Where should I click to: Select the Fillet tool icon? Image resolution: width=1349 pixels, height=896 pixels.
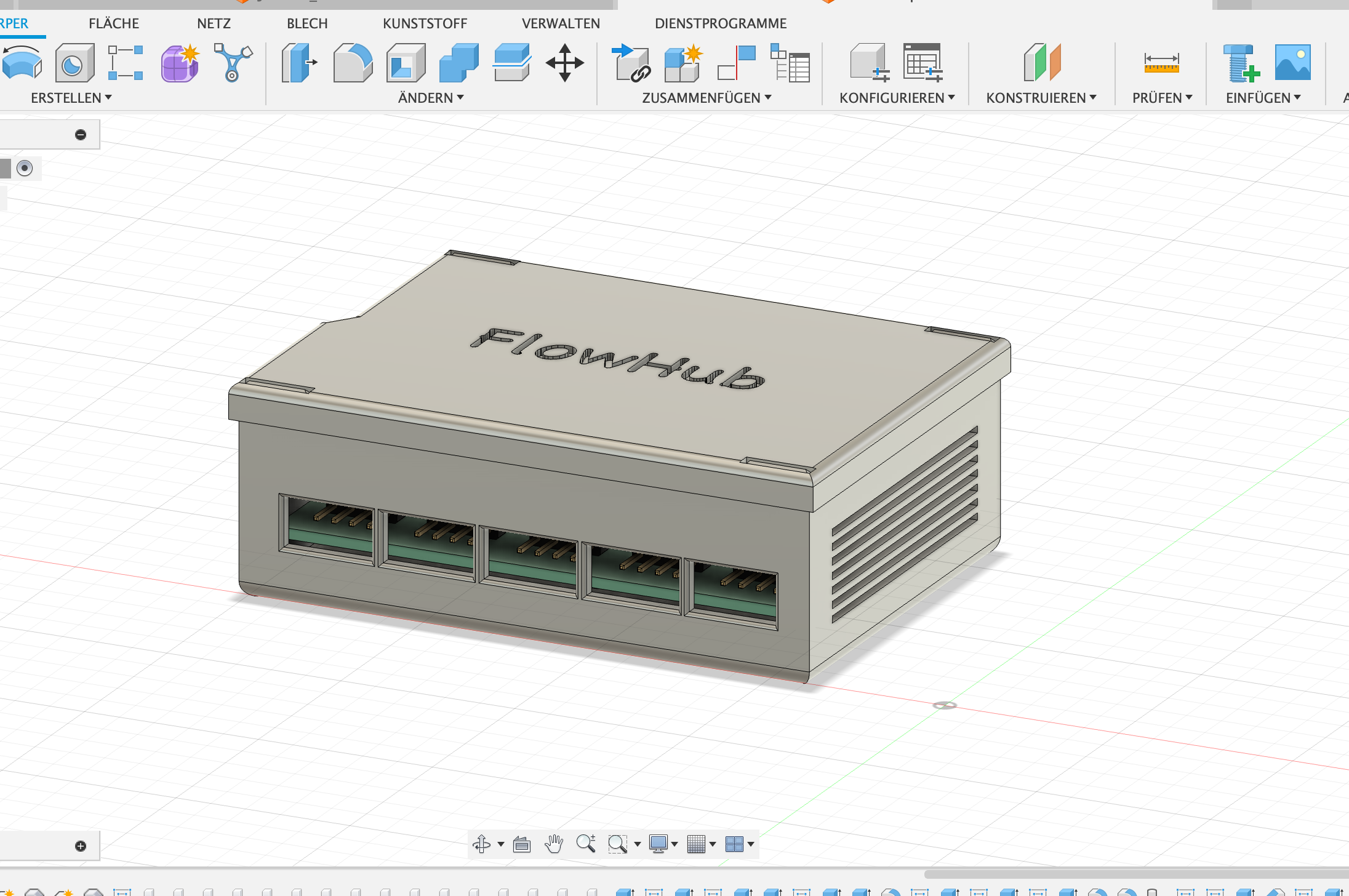(x=353, y=63)
